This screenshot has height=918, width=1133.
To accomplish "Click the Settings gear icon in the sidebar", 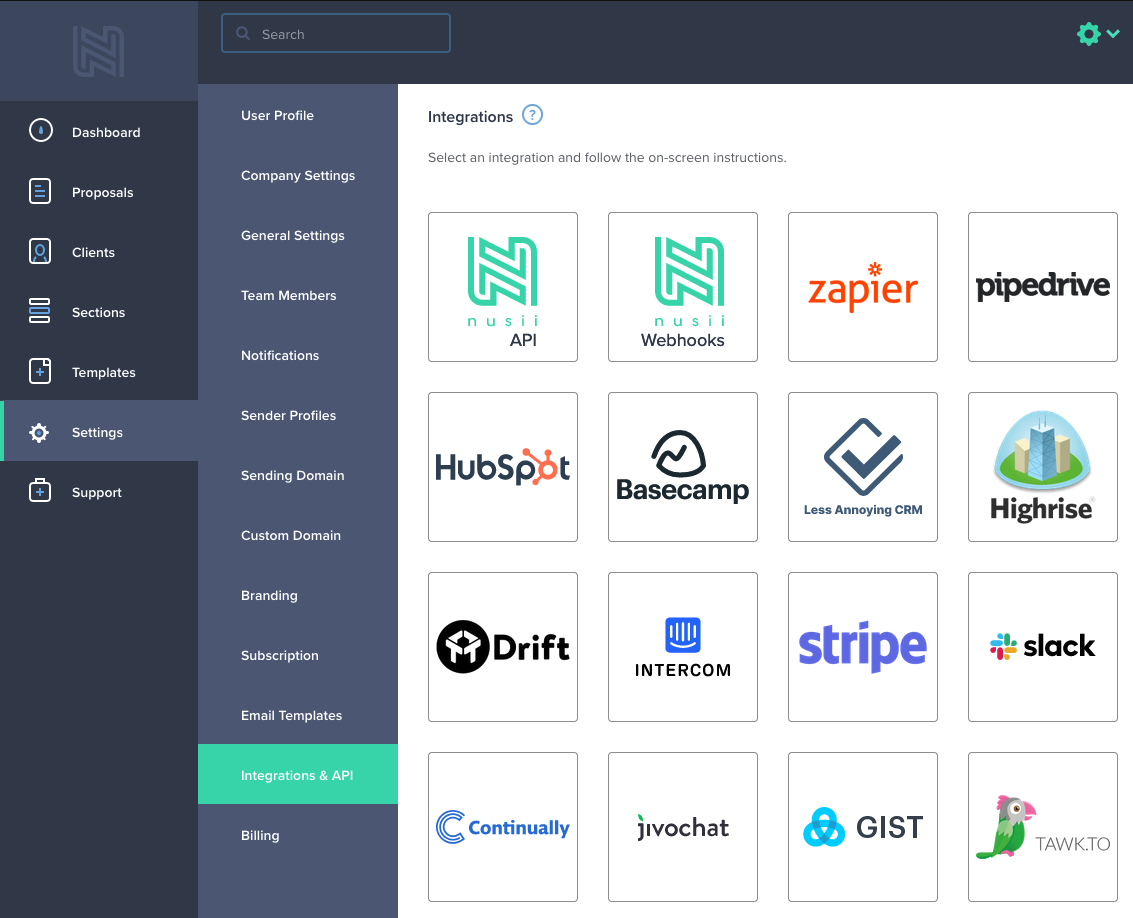I will 39,432.
